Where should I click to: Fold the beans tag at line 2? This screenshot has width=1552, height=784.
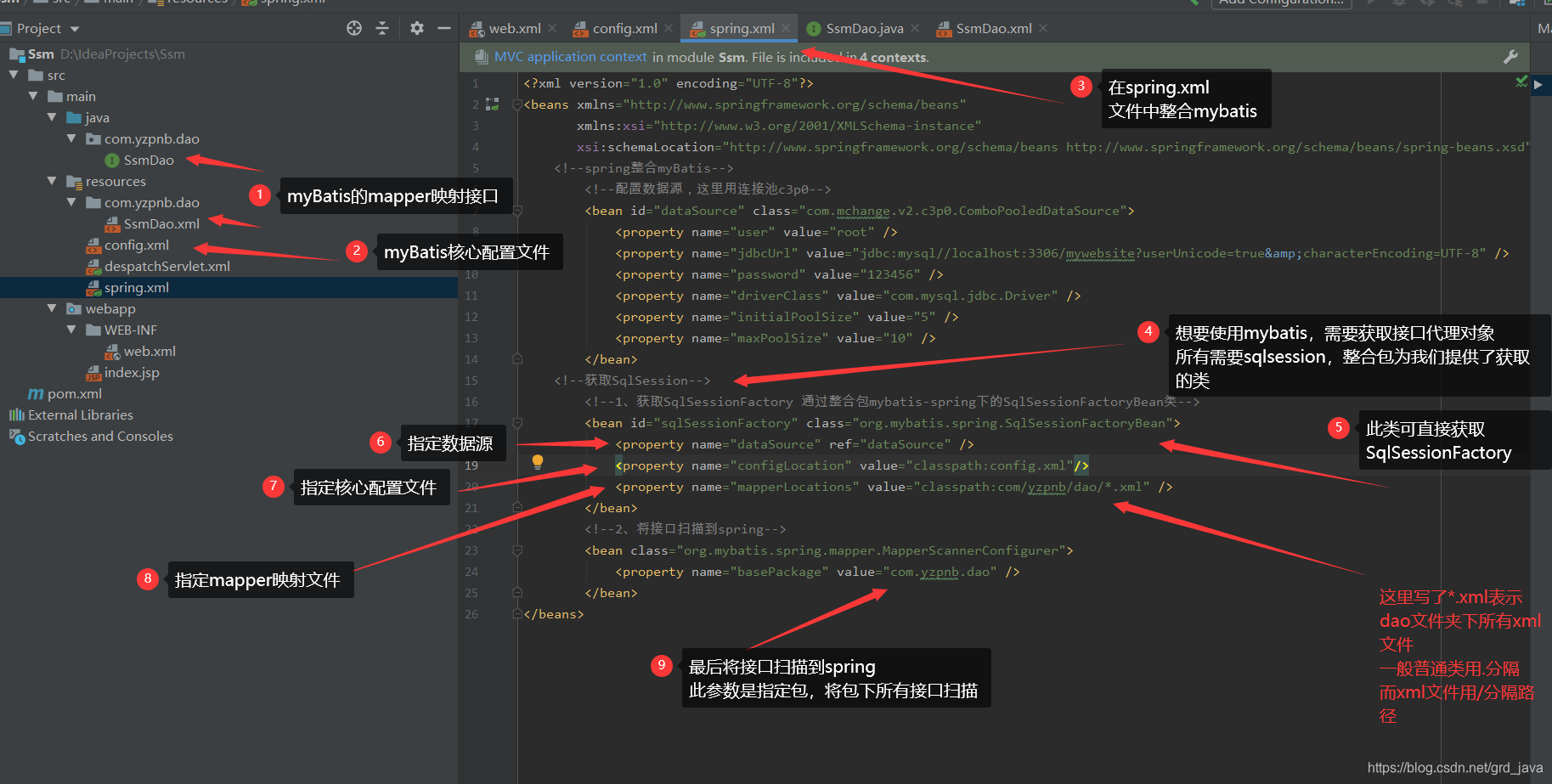pos(517,104)
